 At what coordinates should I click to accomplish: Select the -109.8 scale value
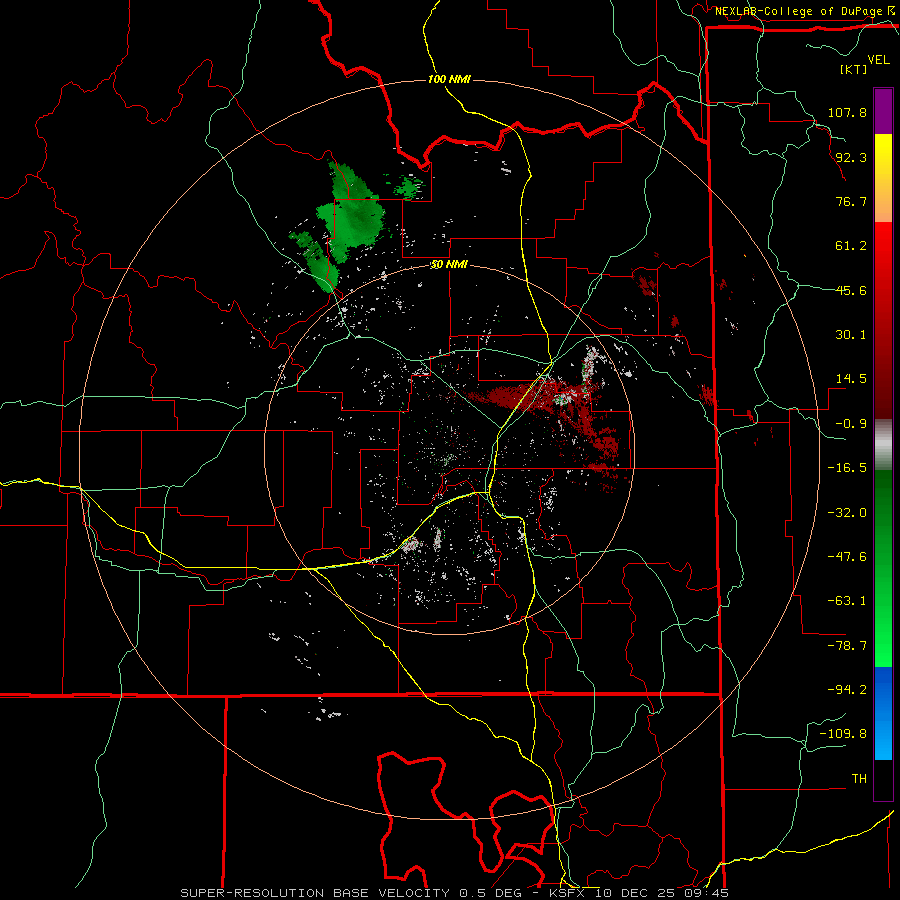click(843, 734)
